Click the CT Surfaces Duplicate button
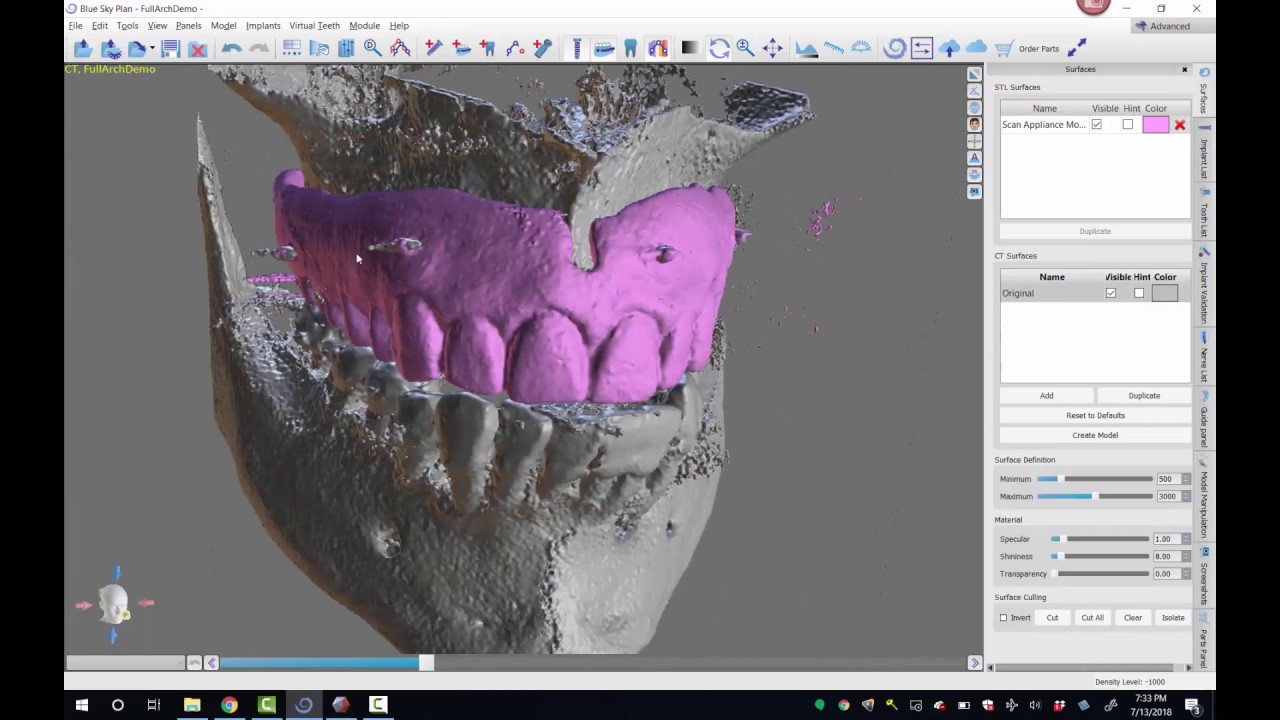Image resolution: width=1280 pixels, height=720 pixels. click(1144, 396)
